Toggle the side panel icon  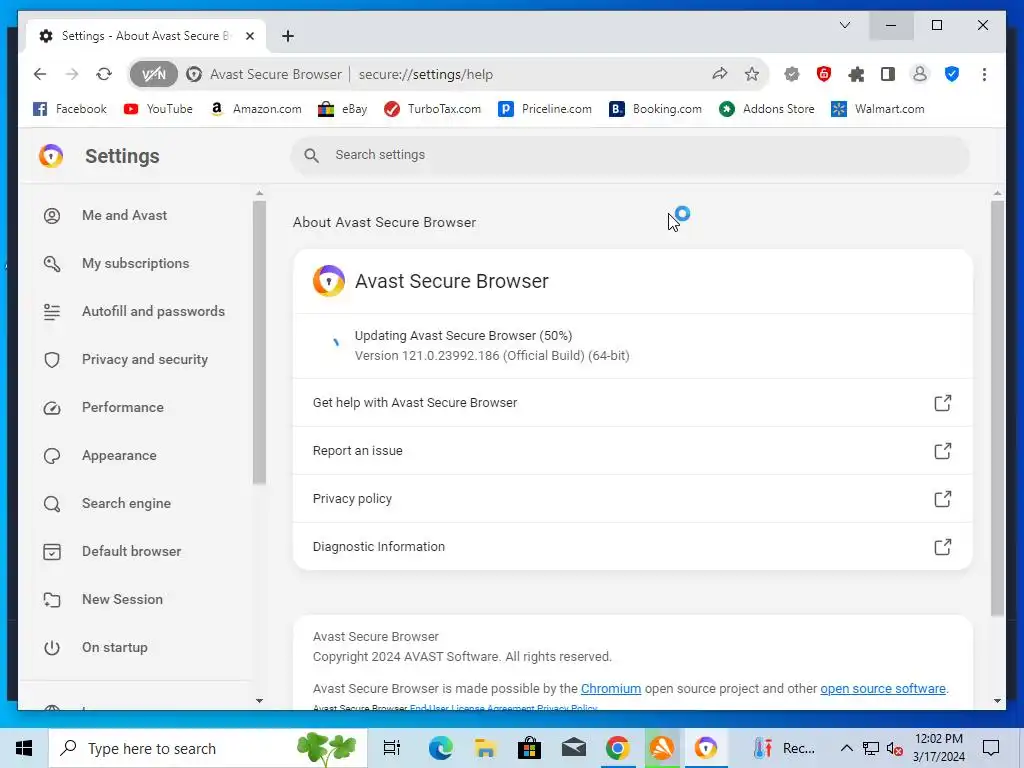pos(888,74)
